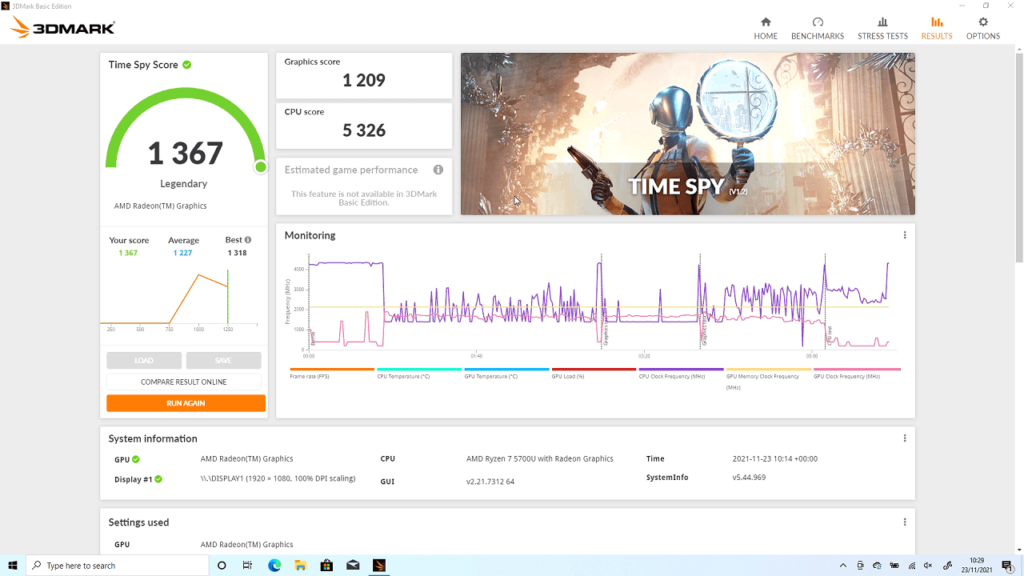
Task: Click the score distribution chart
Action: coord(180,300)
